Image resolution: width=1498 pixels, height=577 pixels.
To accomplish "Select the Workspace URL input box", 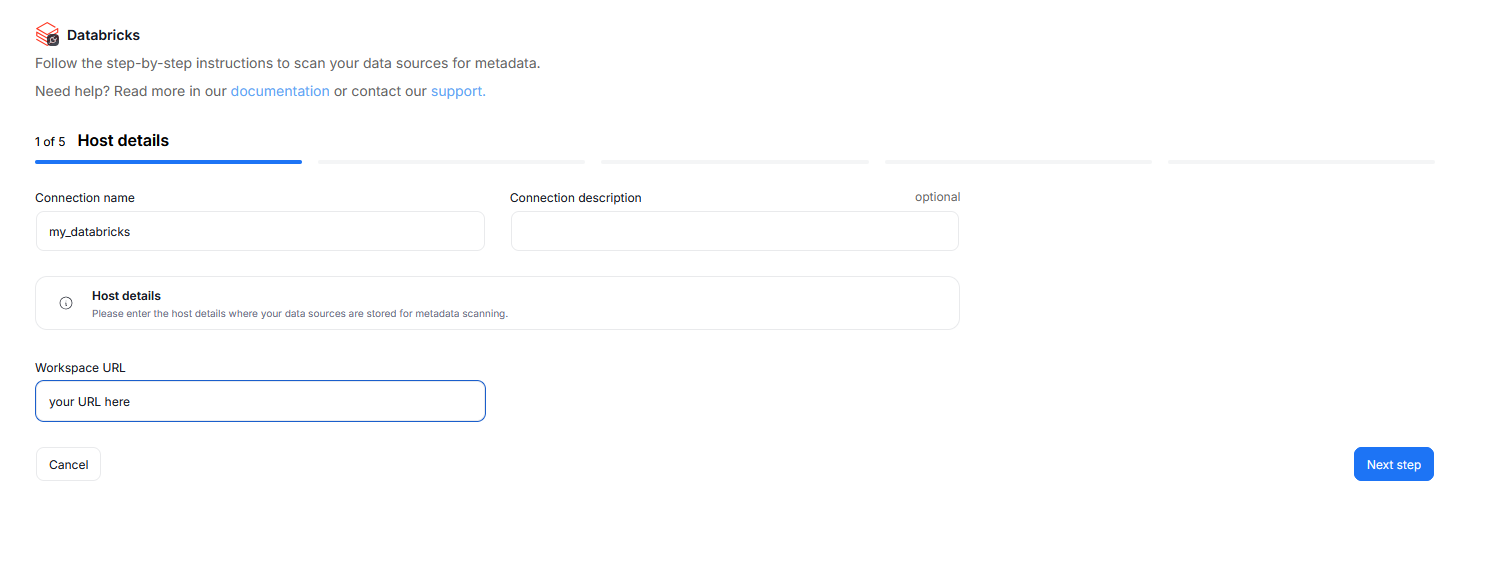I will coord(260,401).
